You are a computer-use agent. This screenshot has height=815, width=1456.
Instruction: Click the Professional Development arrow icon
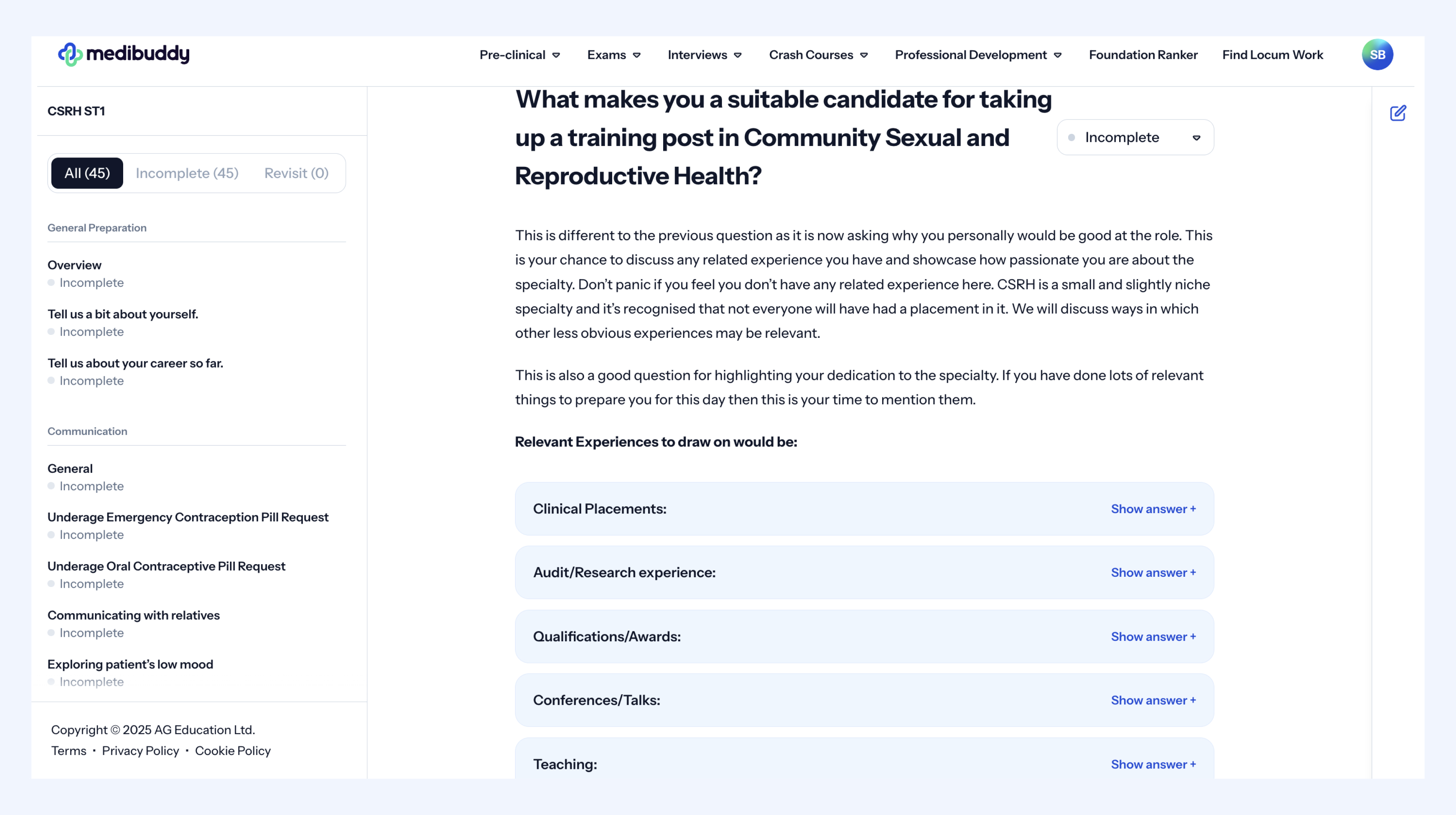(1058, 55)
